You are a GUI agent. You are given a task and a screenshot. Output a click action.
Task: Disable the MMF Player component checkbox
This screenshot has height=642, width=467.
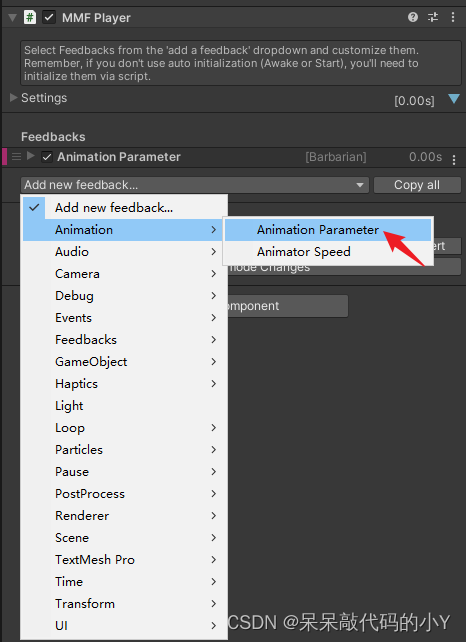point(49,18)
